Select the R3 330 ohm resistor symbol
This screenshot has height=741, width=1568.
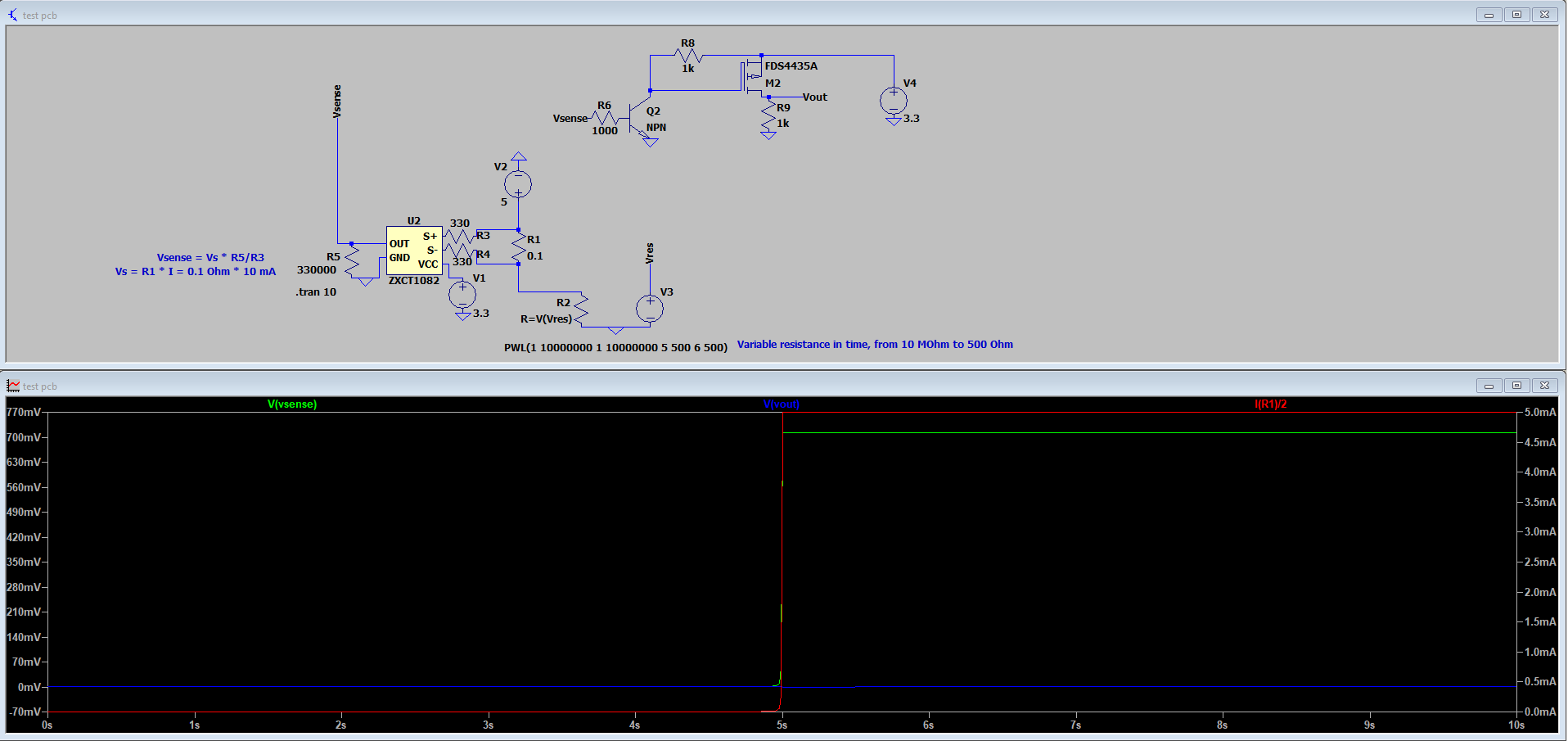[459, 237]
